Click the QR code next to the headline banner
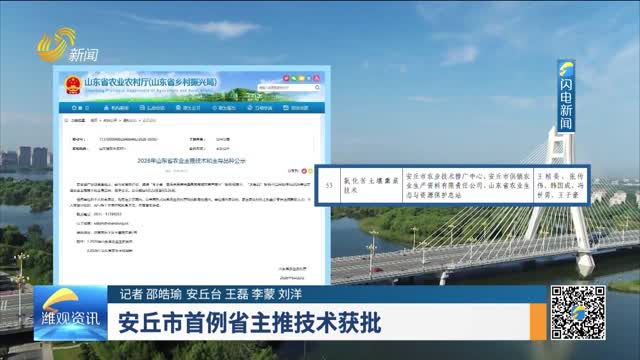Image resolution: width=640 pixels, height=360 pixels. coord(578,313)
